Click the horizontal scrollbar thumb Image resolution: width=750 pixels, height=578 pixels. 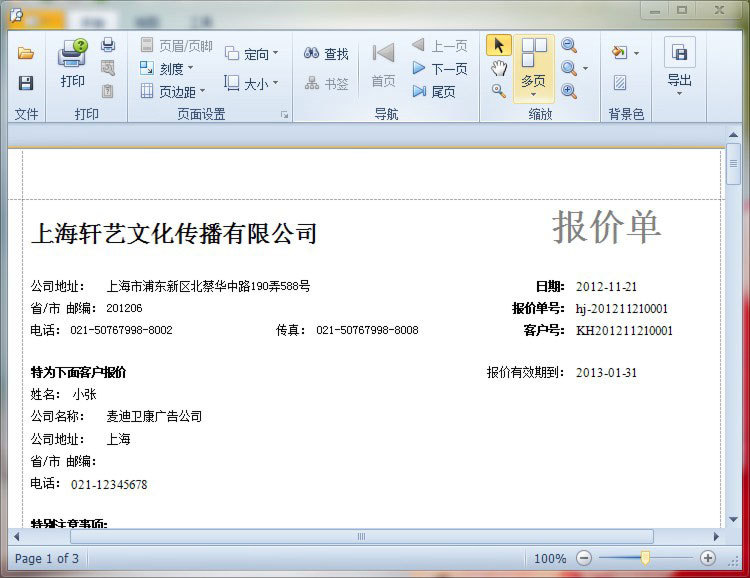tap(362, 536)
